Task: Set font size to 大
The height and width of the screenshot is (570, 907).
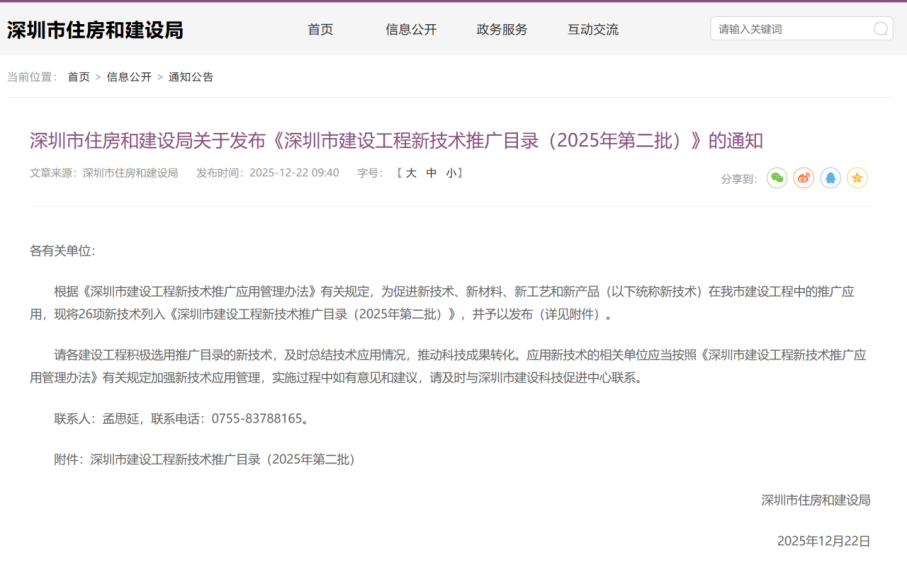Action: click(411, 173)
